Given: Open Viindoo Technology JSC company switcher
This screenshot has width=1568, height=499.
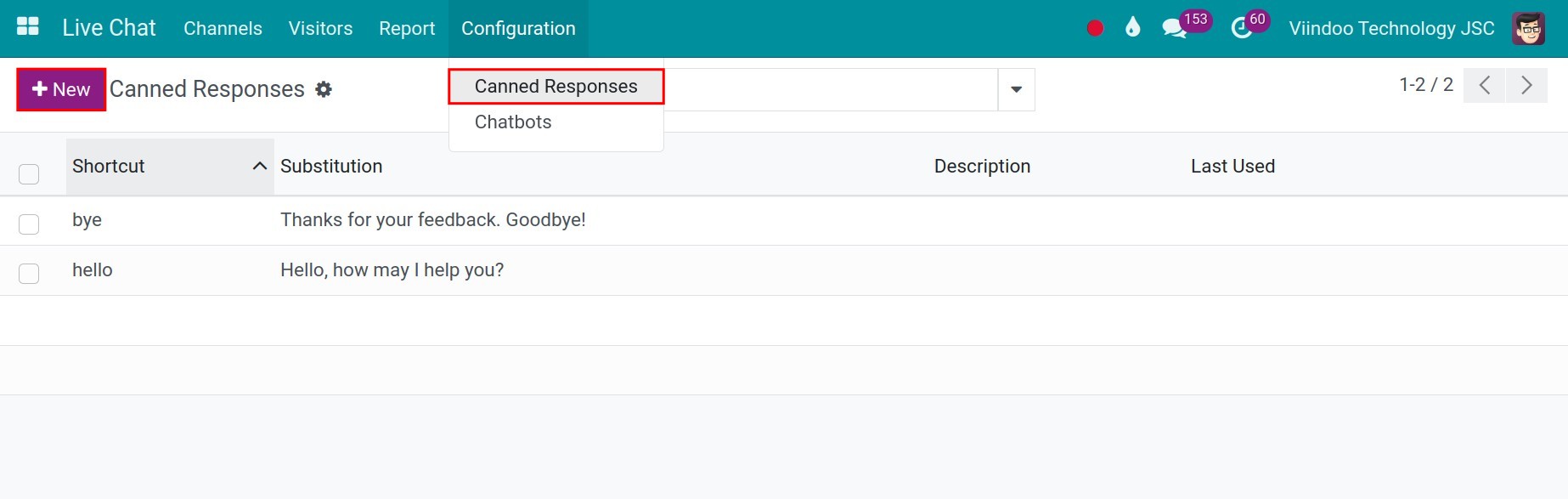Looking at the screenshot, I should pos(1391,28).
